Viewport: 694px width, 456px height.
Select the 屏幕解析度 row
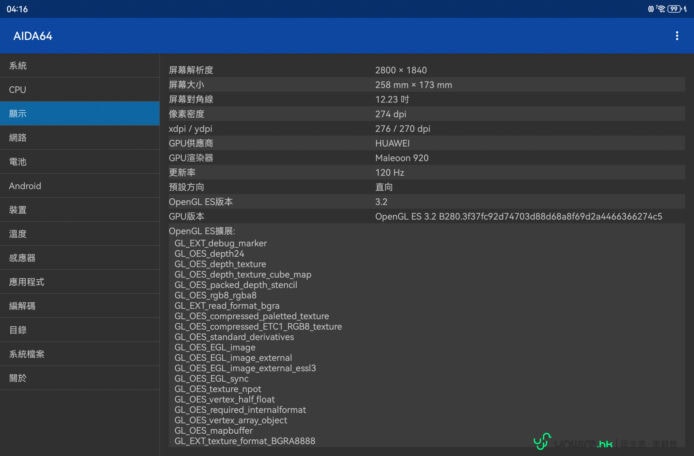click(426, 70)
